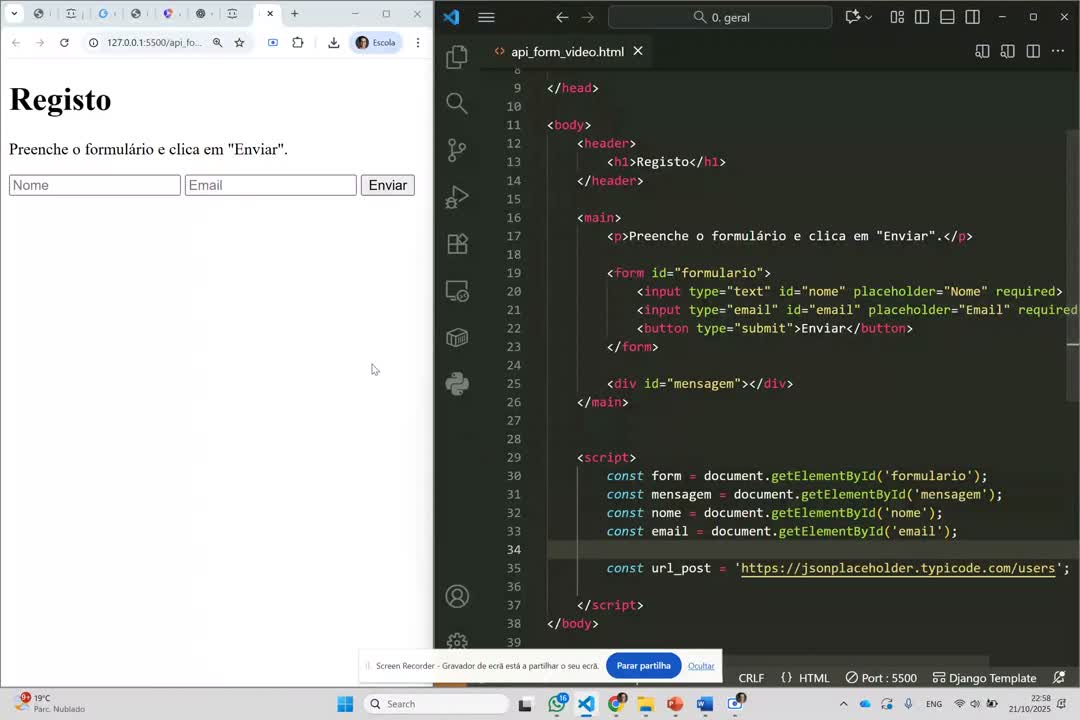Select the Python view in the Activity Bar

click(457, 384)
